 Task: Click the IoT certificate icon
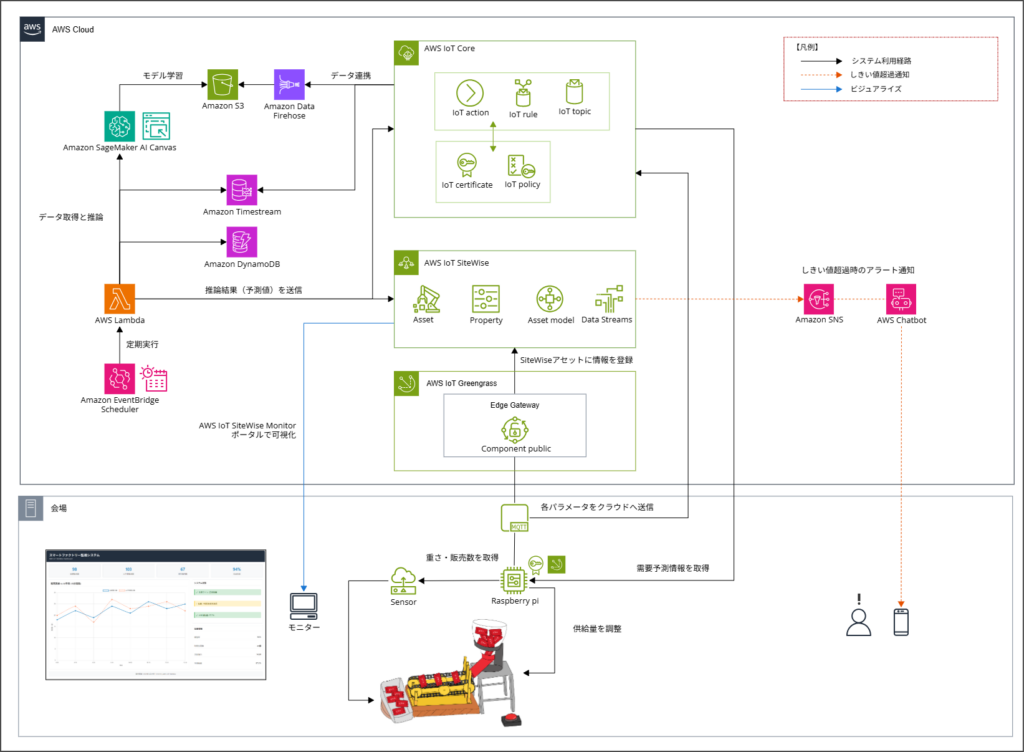[x=466, y=163]
